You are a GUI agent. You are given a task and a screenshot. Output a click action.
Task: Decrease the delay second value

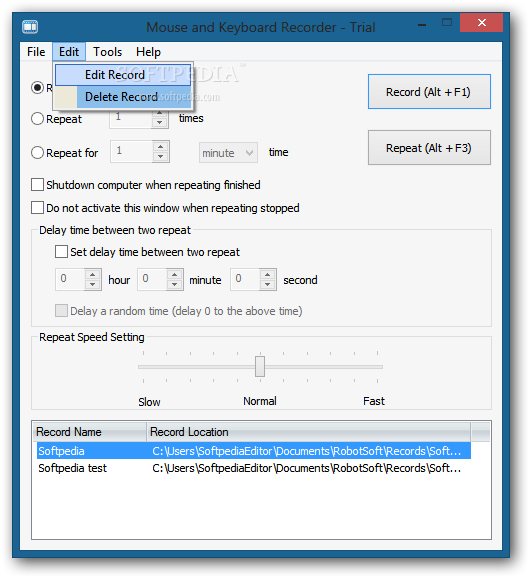click(x=268, y=285)
